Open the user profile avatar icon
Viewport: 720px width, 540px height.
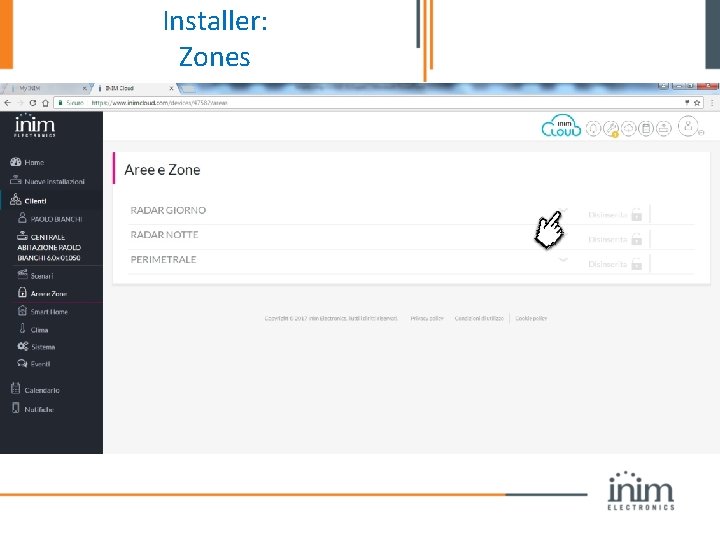[688, 126]
